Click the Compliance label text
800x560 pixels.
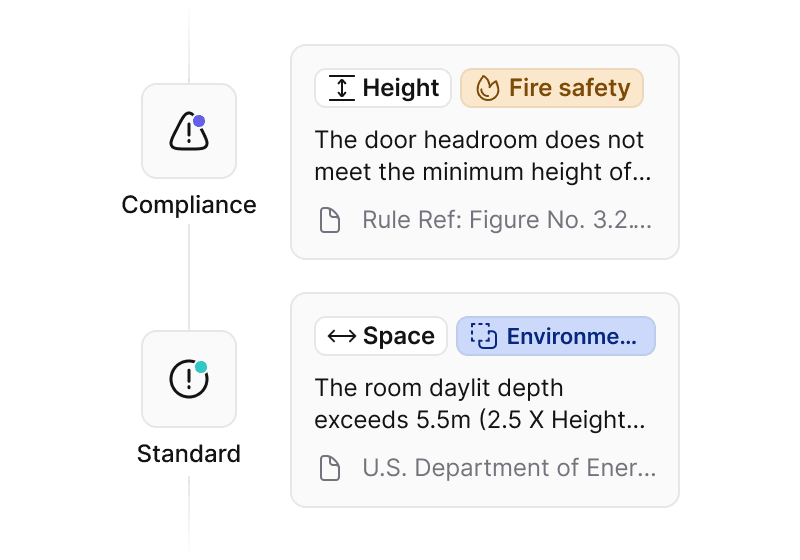(189, 205)
